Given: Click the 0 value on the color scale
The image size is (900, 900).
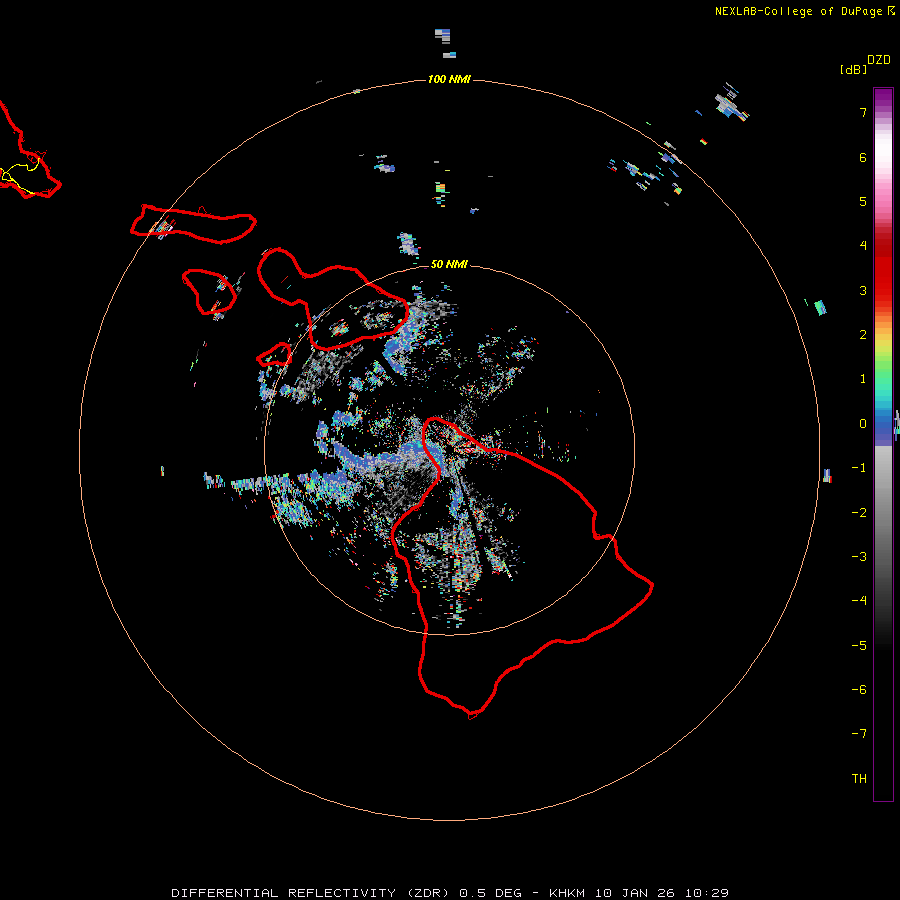Looking at the screenshot, I should click(863, 424).
